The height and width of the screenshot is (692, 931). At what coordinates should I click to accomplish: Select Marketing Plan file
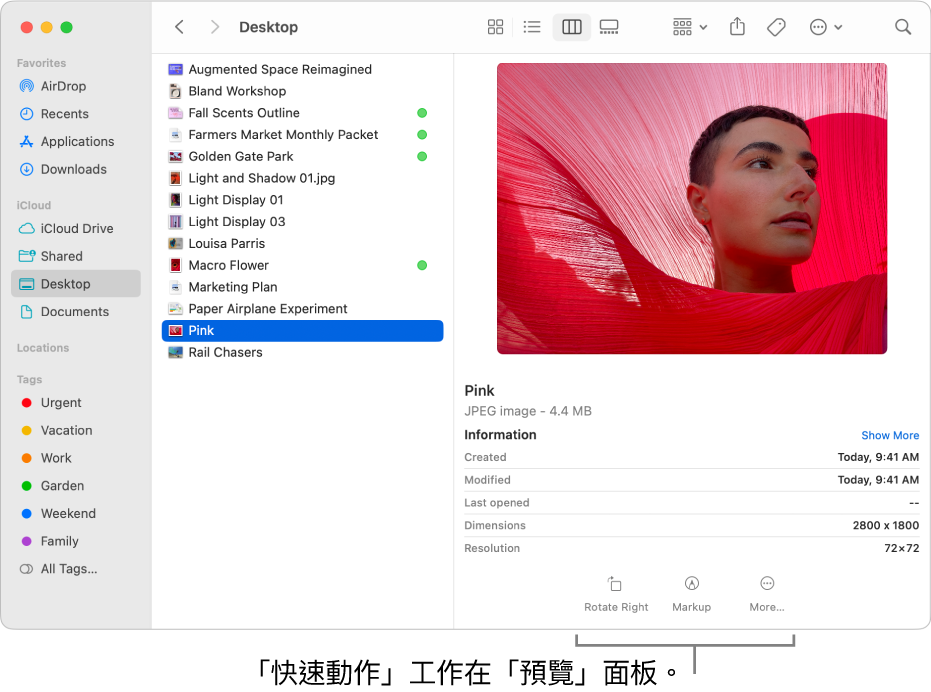click(x=302, y=287)
